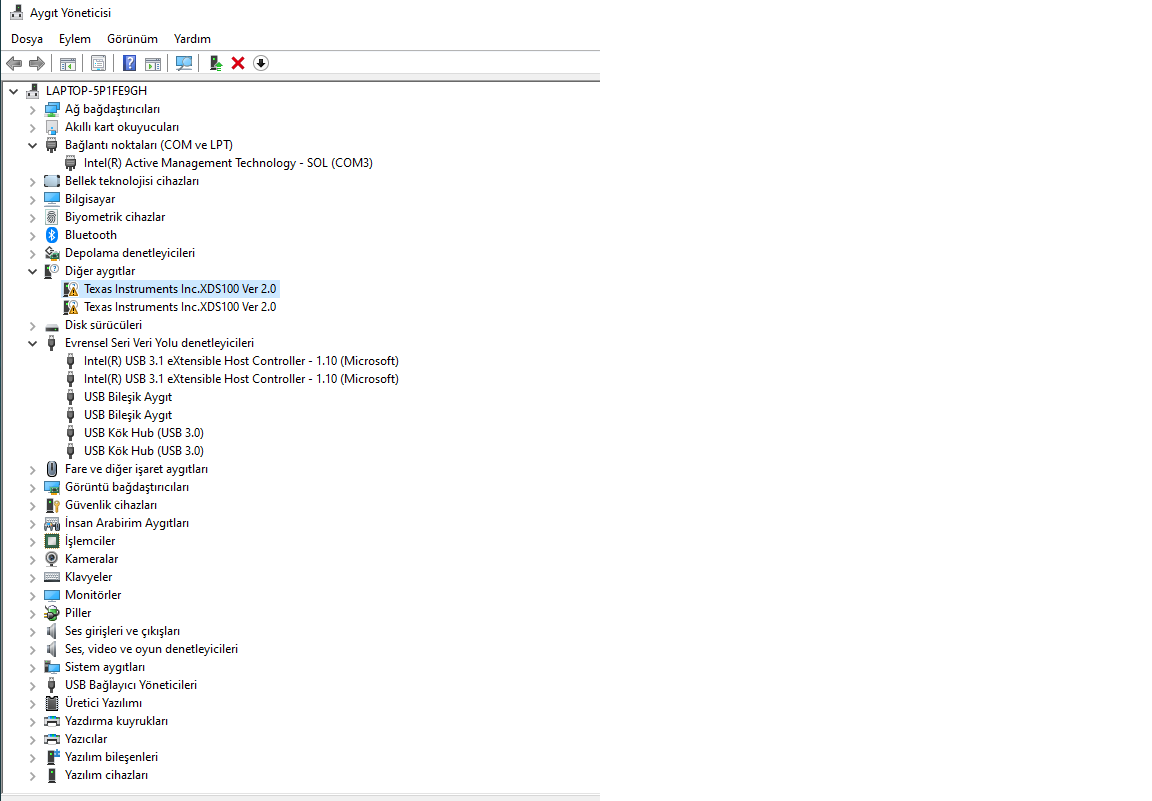Select the second USB Bileşik Aygıt
Image resolution: width=1152 pixels, height=801 pixels.
pyautogui.click(x=128, y=415)
